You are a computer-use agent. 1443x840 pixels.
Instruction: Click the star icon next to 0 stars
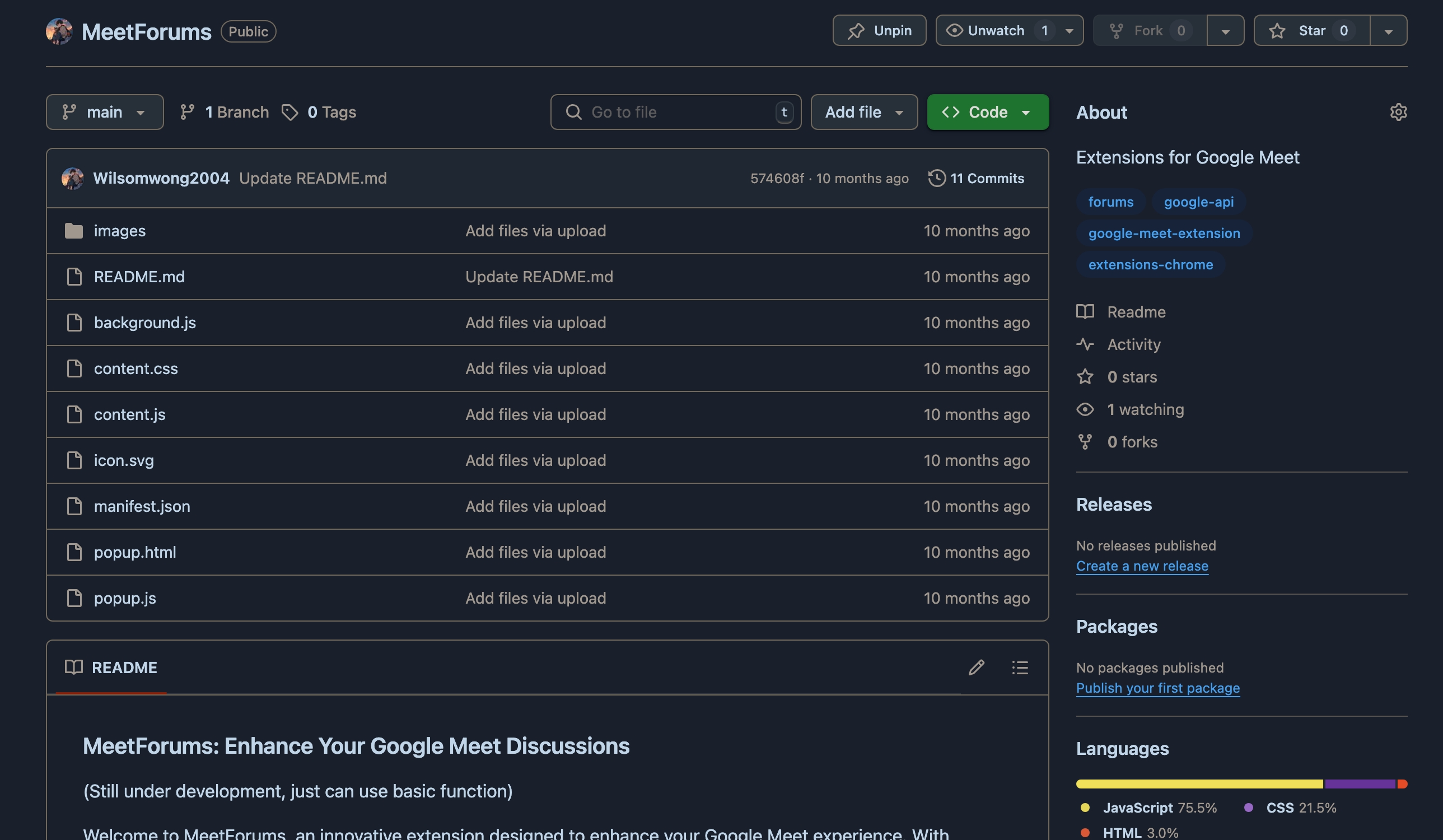(1085, 377)
